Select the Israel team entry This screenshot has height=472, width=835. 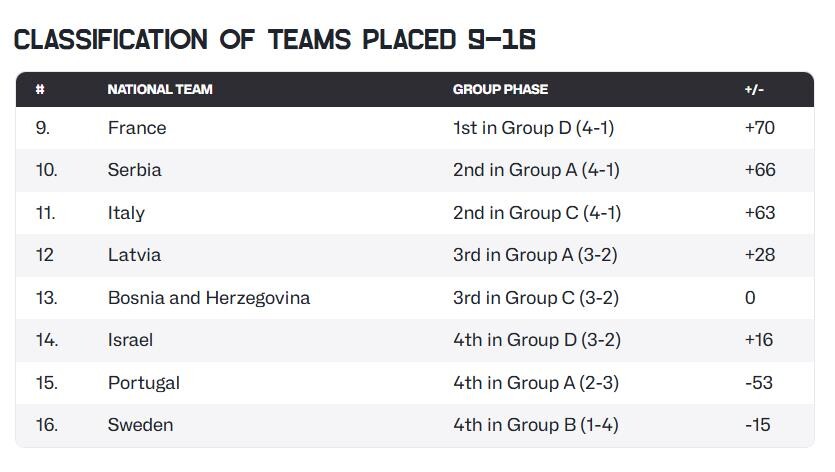[x=130, y=340]
